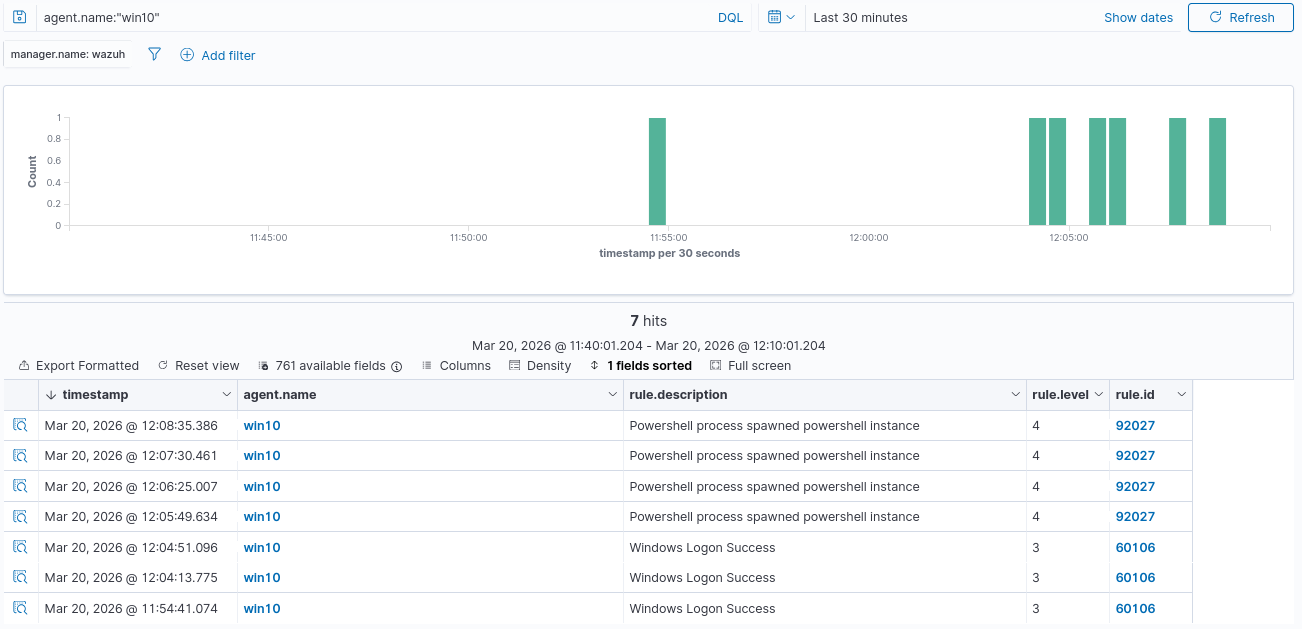Open rule 60106 link in 11:54:41.074 row
This screenshot has height=629, width=1302.
click(1135, 609)
